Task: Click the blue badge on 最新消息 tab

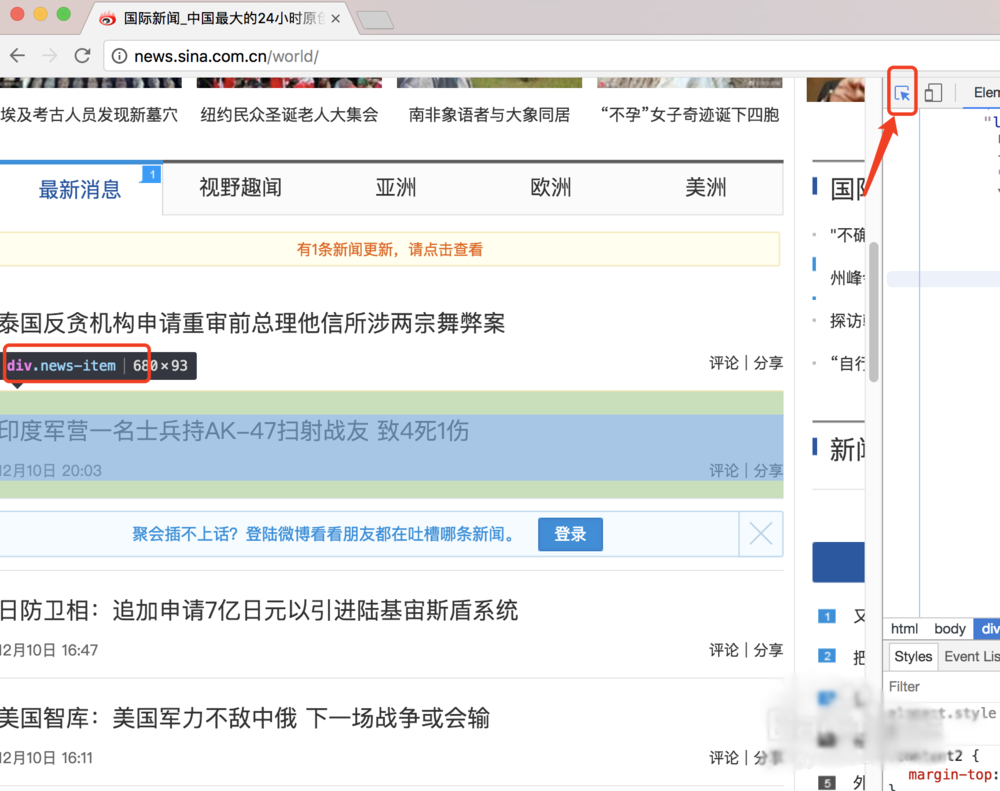Action: (x=151, y=174)
